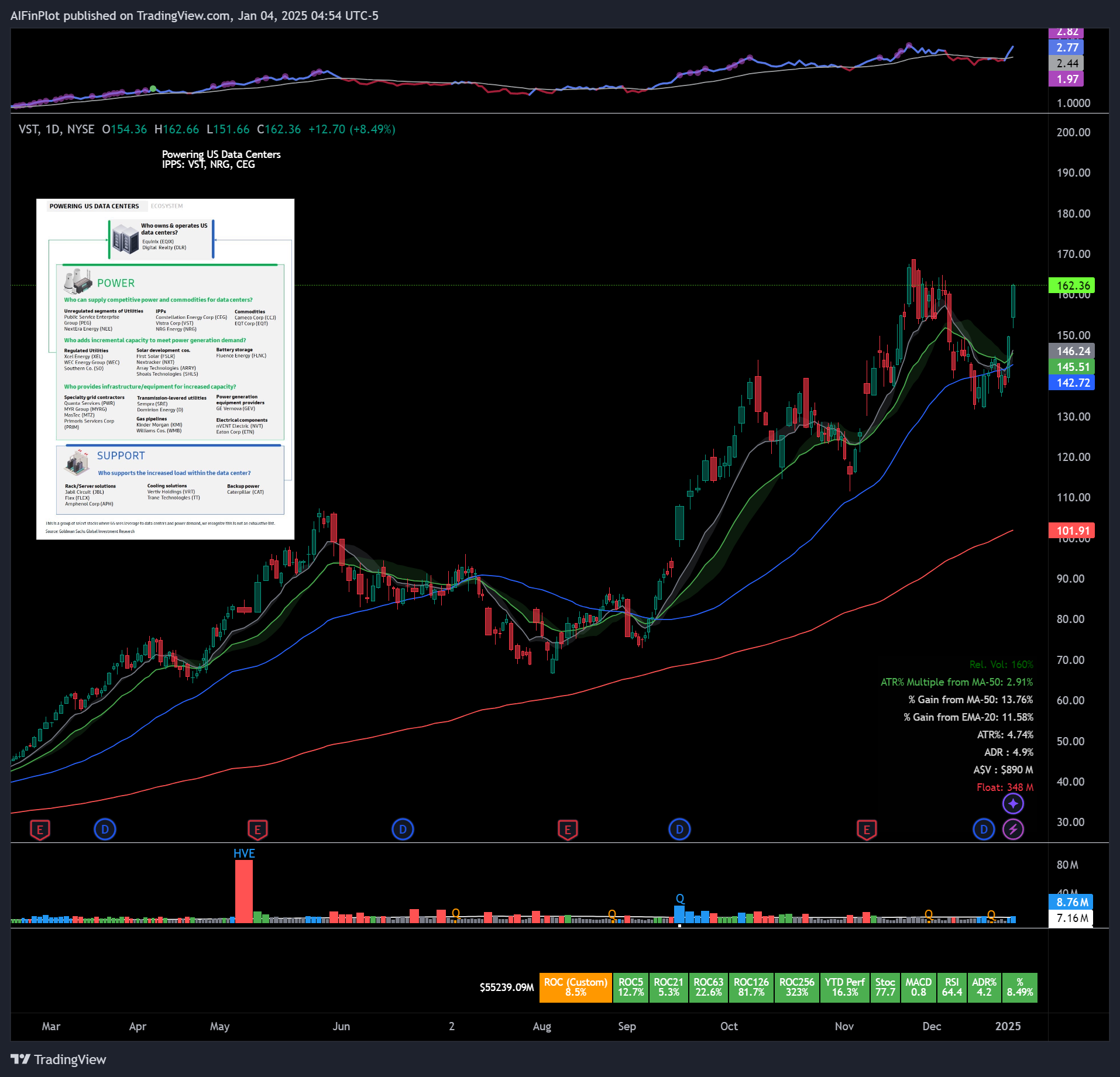Click the red Float: 348 M stat
The height and width of the screenshot is (1077, 1120).
click(1005, 787)
